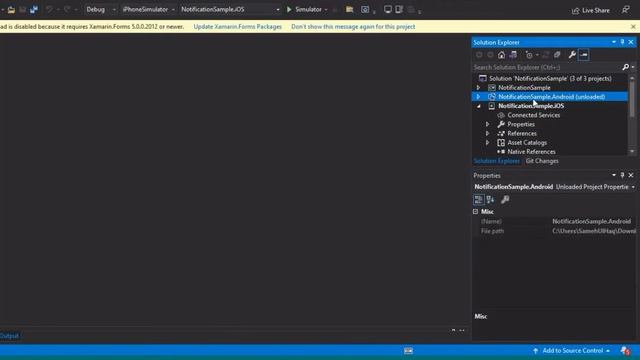The width and height of the screenshot is (640, 360).
Task: Click the File path property value
Action: click(593, 231)
